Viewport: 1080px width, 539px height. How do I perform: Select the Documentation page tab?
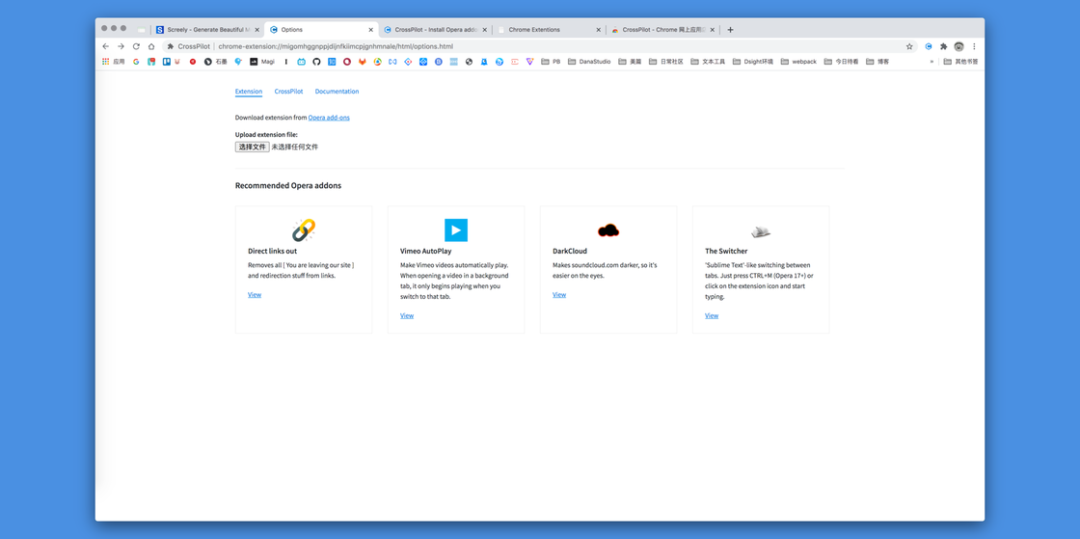pyautogui.click(x=337, y=92)
